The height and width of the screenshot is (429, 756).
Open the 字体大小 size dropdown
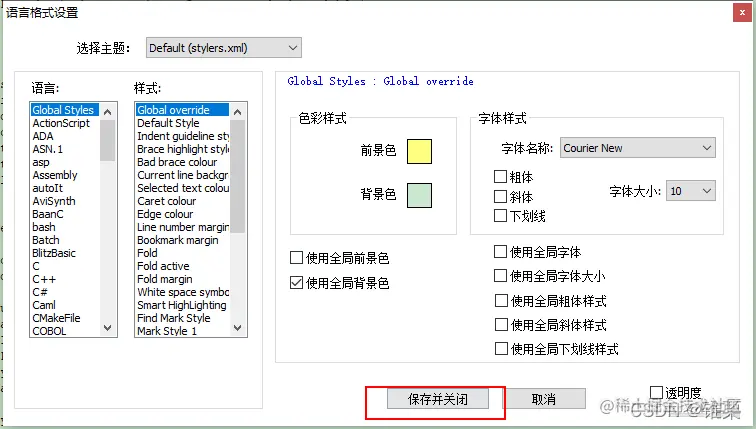point(690,191)
